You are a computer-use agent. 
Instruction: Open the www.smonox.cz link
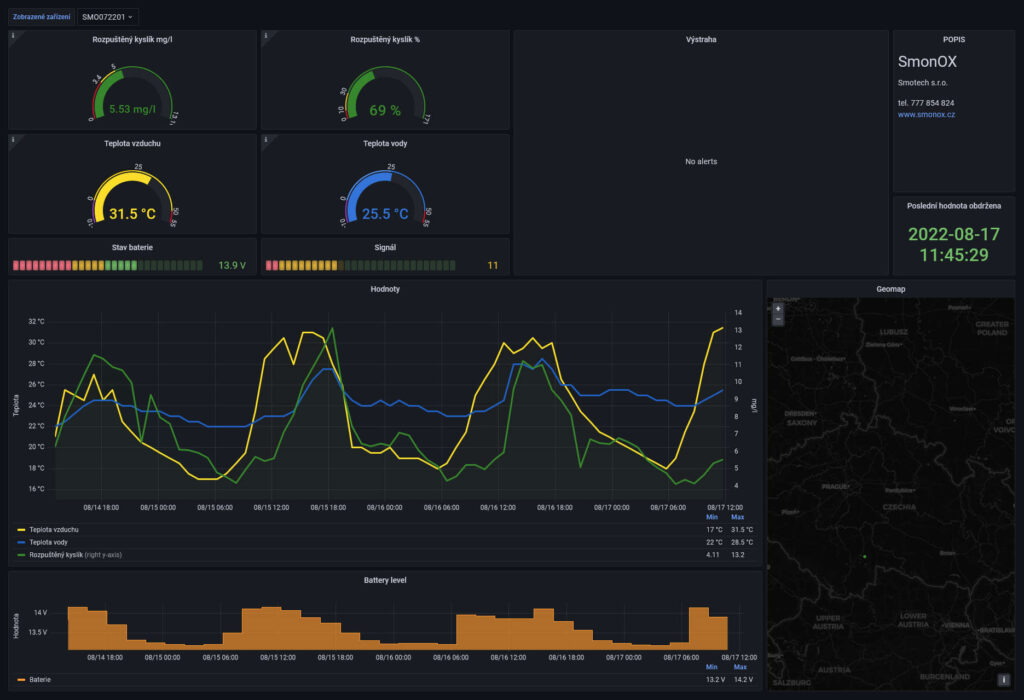point(926,115)
